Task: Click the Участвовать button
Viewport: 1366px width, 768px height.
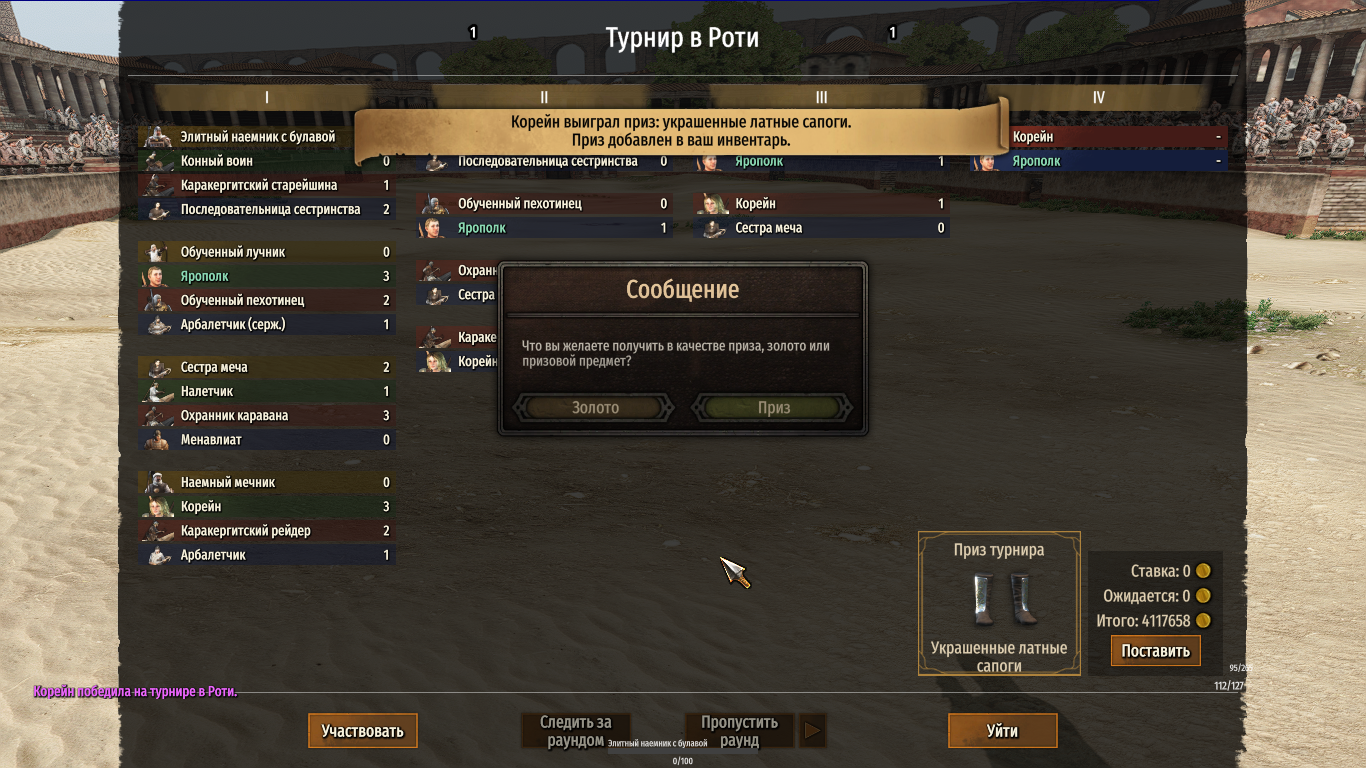Action: pos(363,731)
